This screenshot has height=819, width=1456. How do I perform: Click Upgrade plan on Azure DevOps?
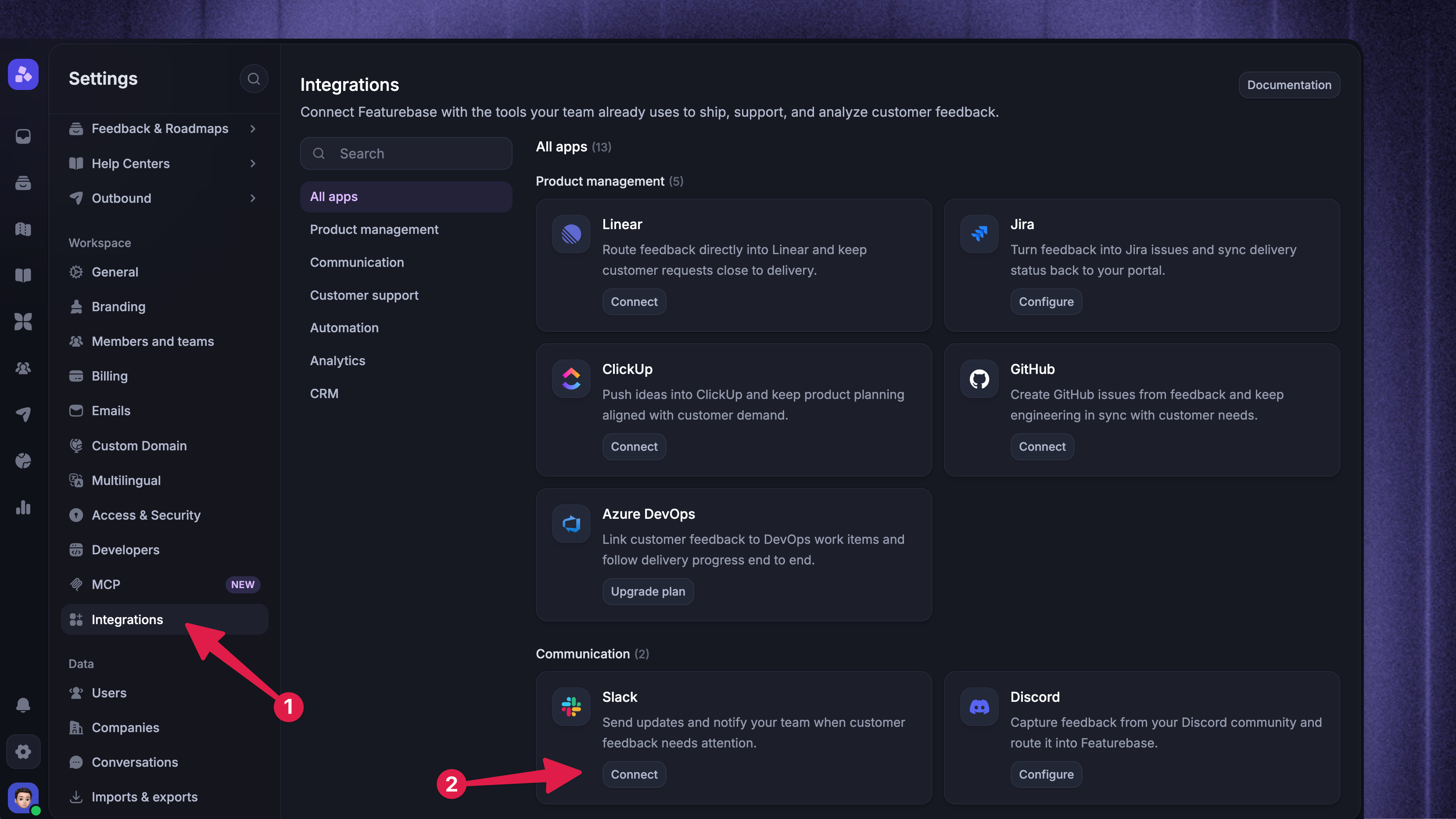648,591
